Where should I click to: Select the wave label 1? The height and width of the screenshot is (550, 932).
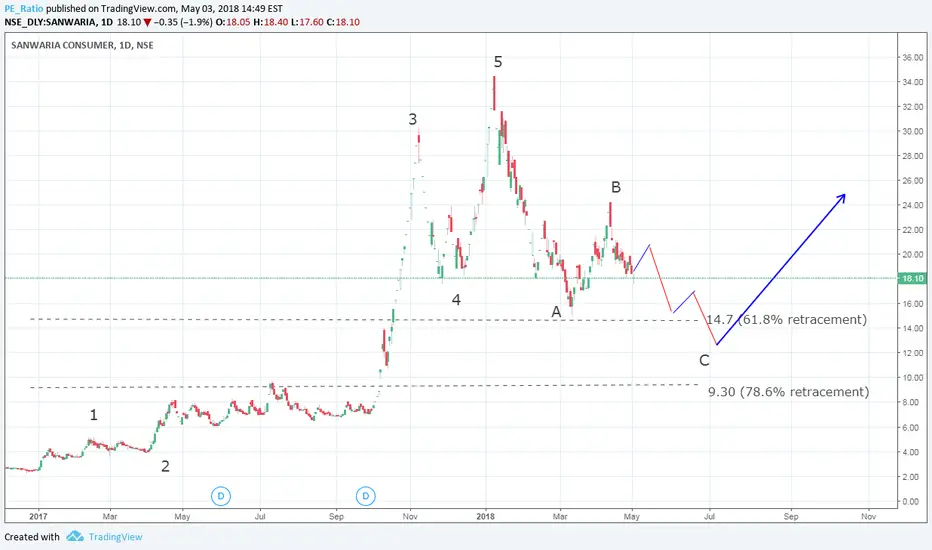tap(93, 415)
